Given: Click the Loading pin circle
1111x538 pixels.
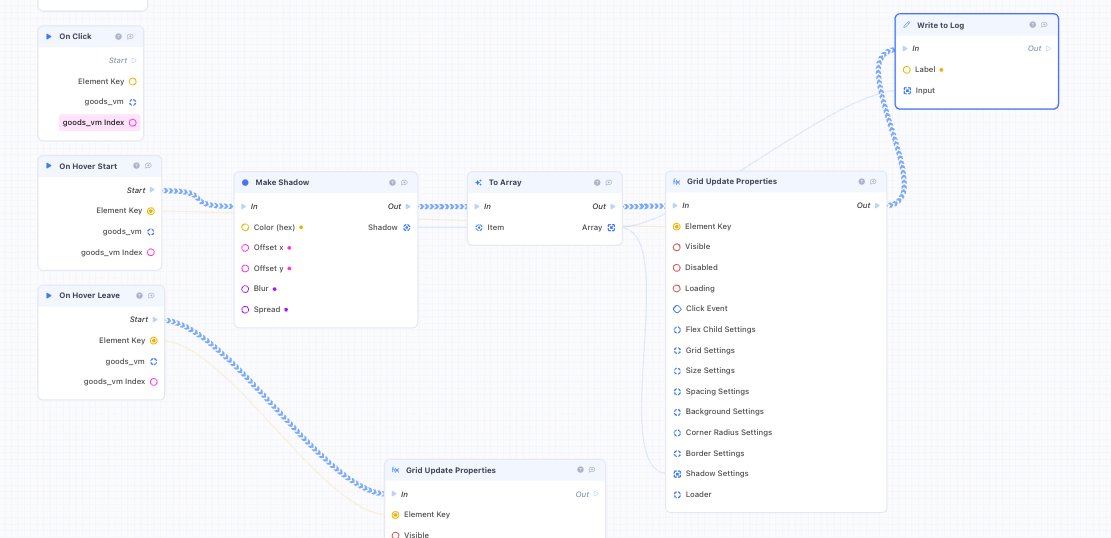Looking at the screenshot, I should (677, 288).
